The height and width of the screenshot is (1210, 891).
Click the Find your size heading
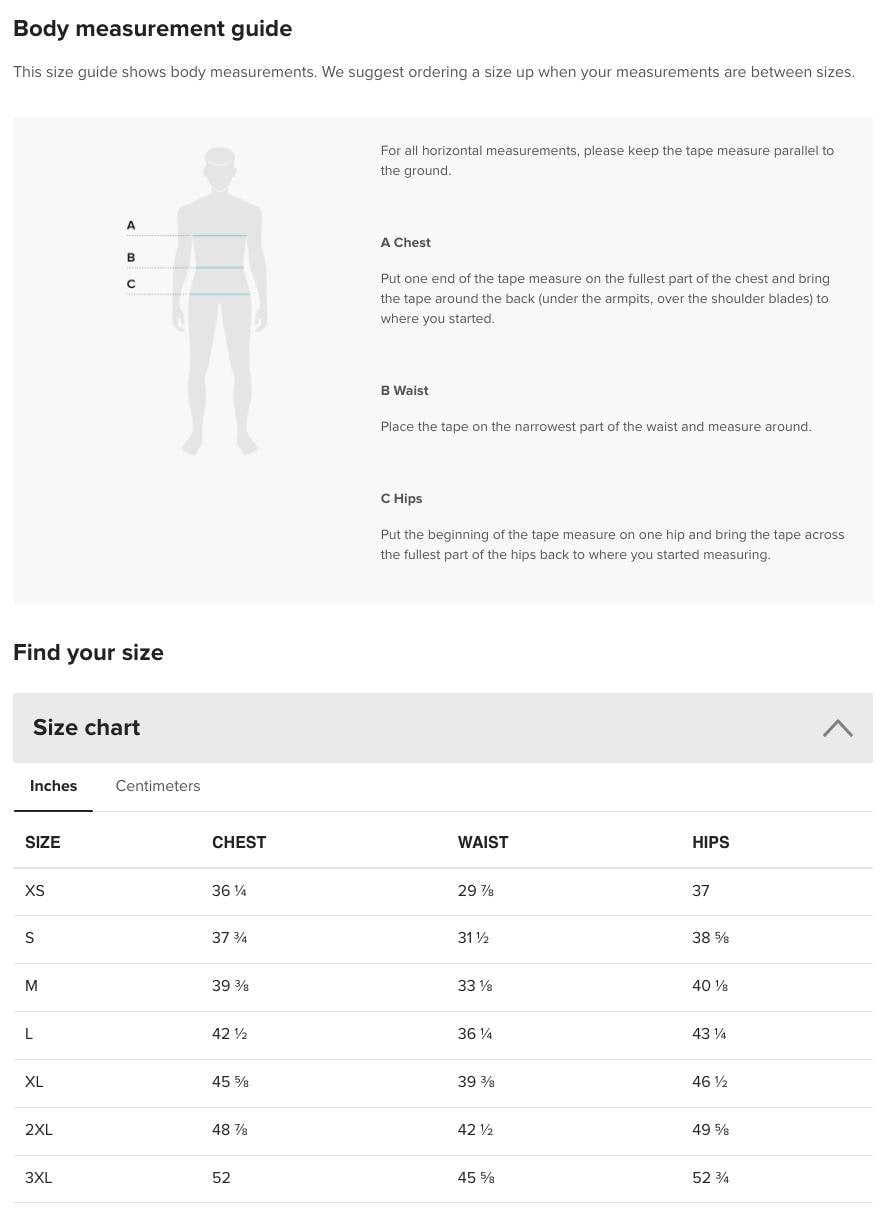(88, 652)
